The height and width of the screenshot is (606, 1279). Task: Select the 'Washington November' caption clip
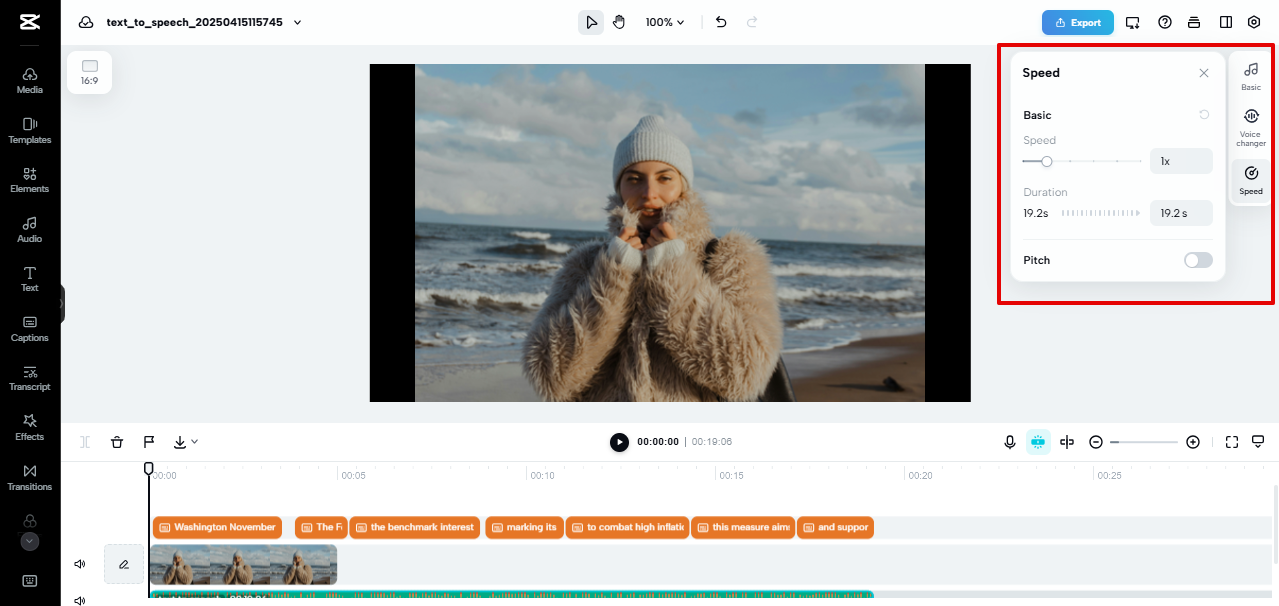point(217,527)
